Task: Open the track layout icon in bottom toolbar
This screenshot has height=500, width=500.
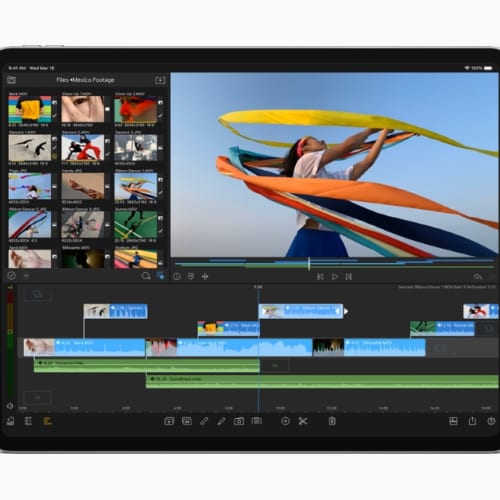Action: click(29, 421)
